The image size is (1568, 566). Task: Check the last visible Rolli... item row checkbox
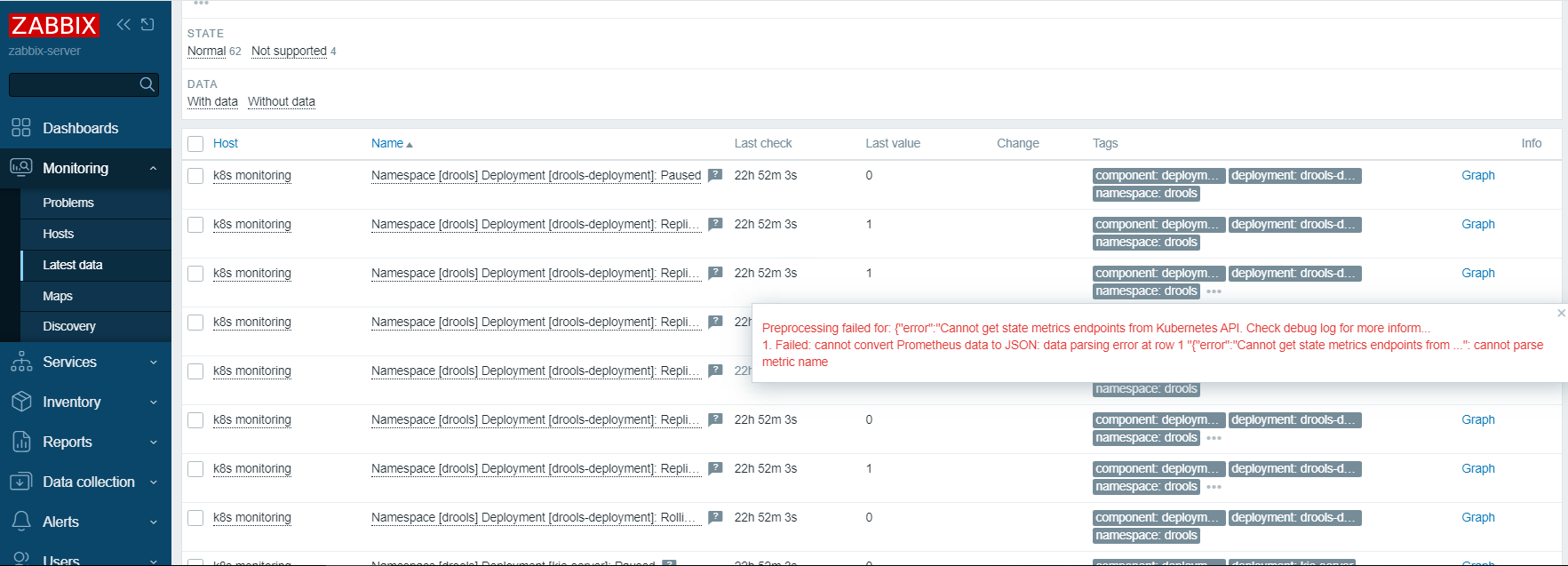coord(195,518)
